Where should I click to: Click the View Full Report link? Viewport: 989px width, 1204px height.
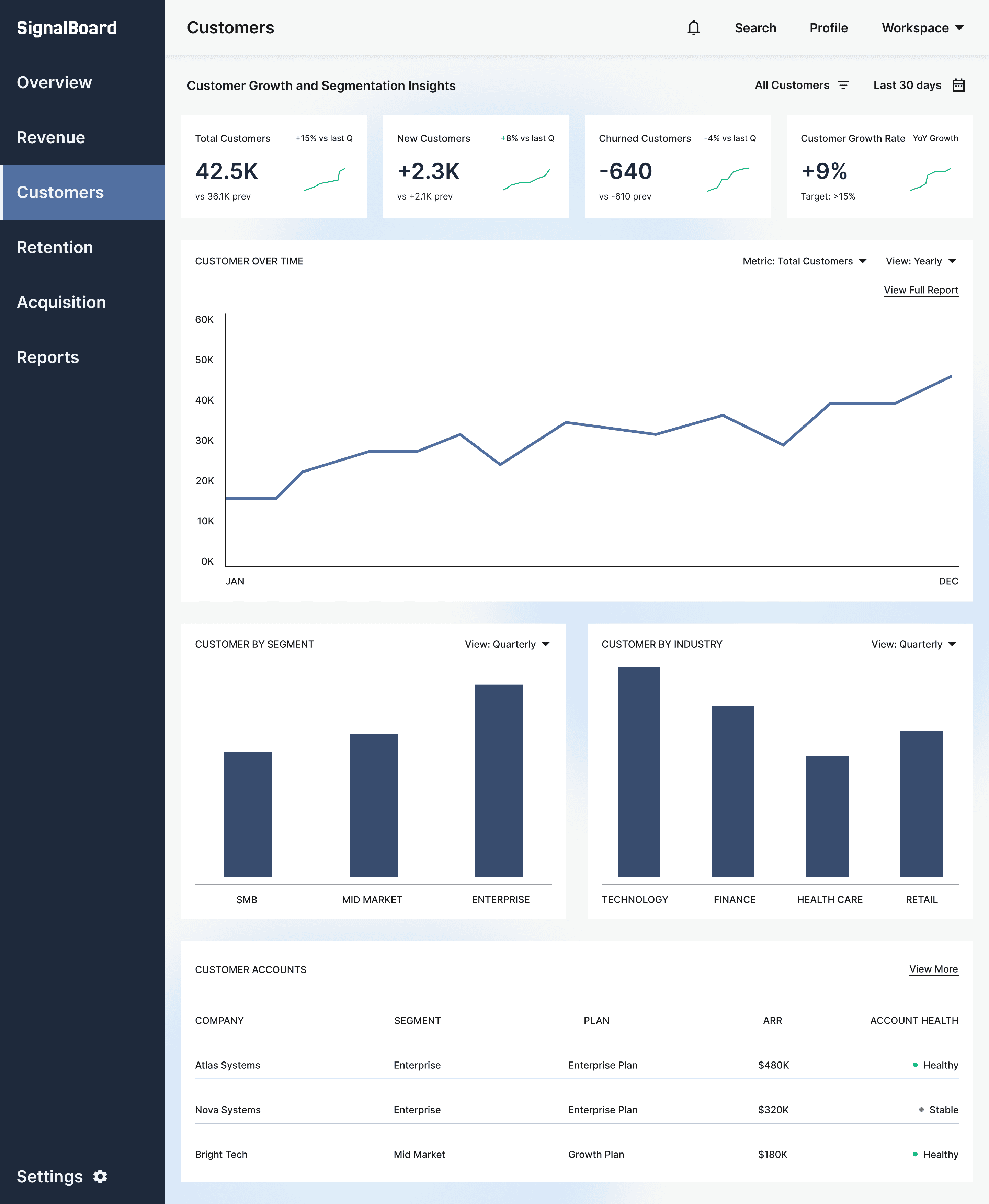(921, 290)
